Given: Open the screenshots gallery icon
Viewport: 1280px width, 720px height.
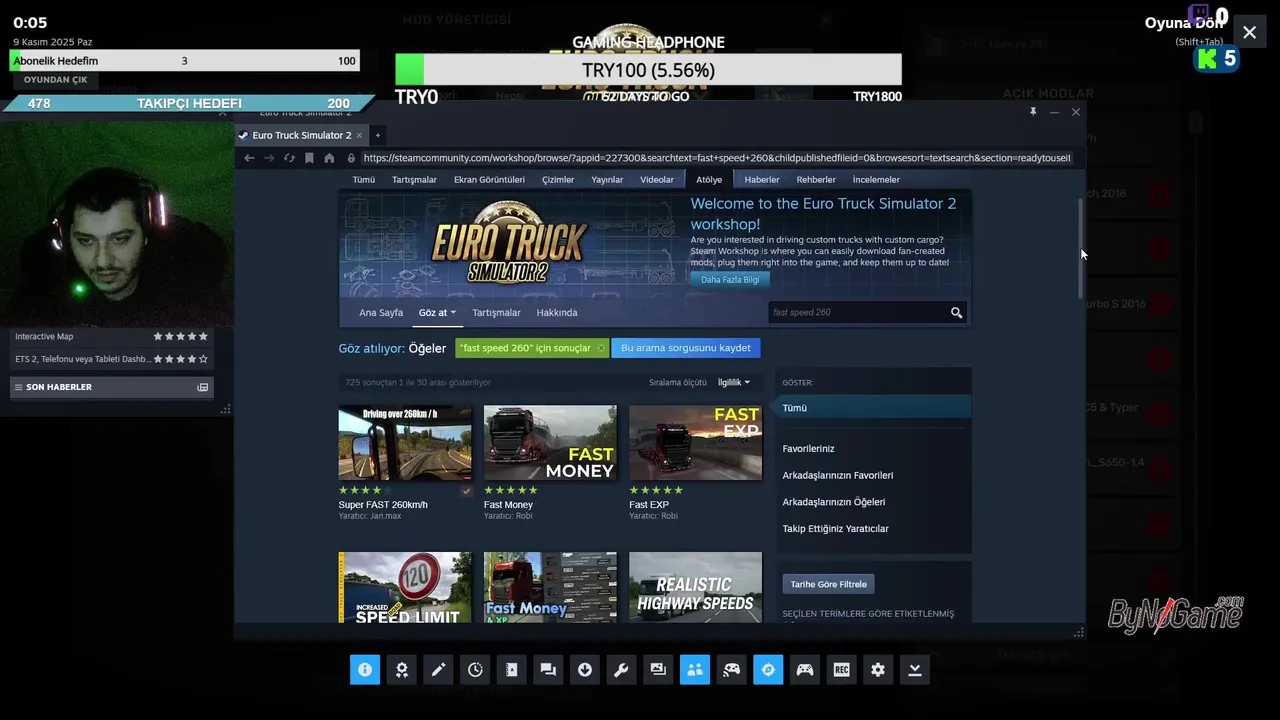Looking at the screenshot, I should pos(658,670).
